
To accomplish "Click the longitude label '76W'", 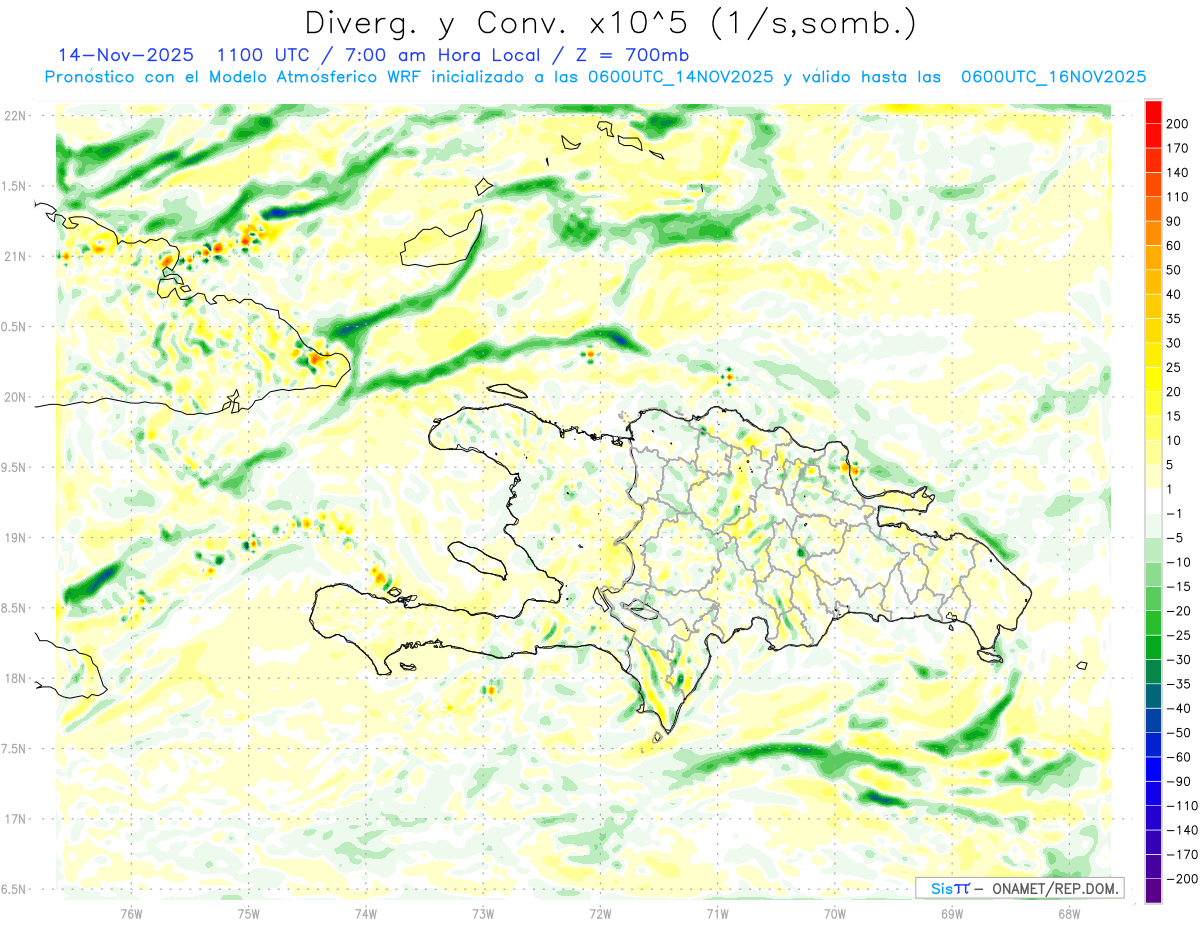I will tap(131, 914).
